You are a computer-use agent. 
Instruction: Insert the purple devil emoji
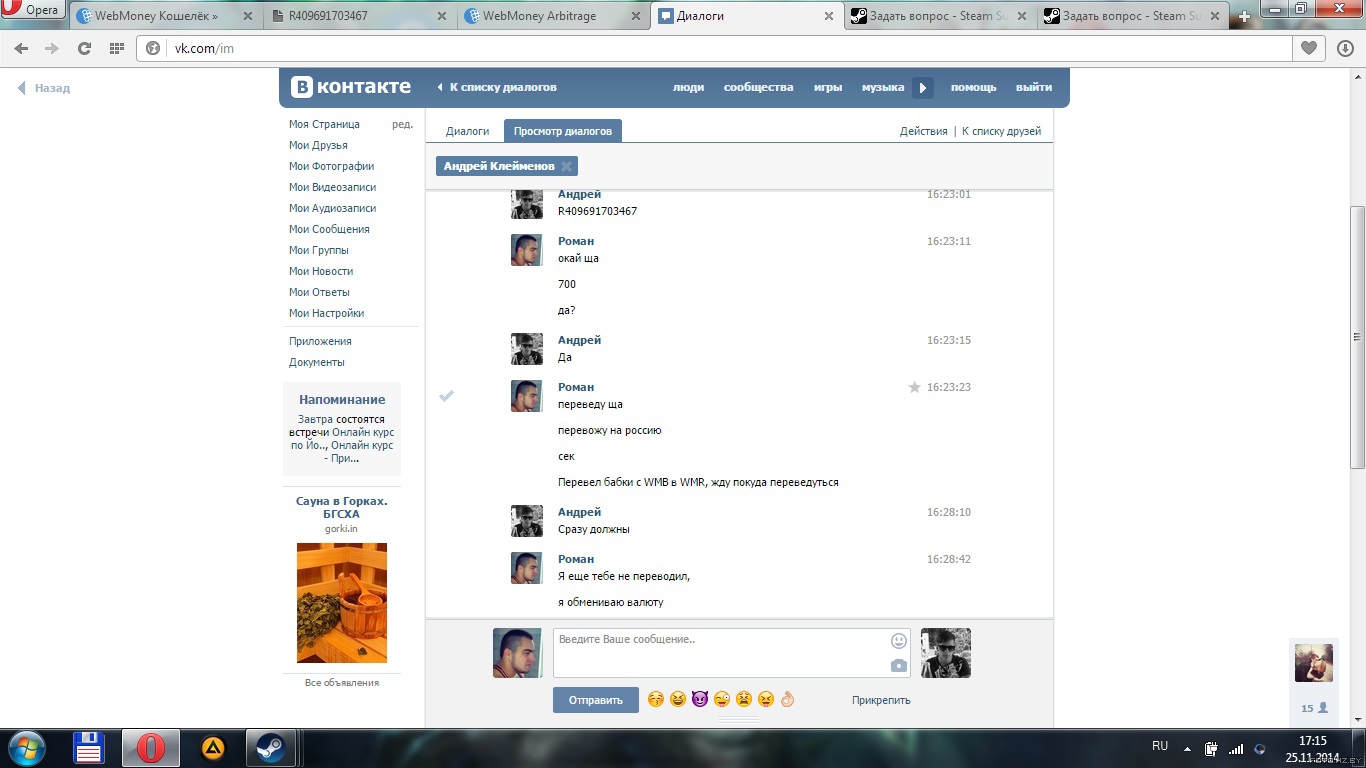700,699
